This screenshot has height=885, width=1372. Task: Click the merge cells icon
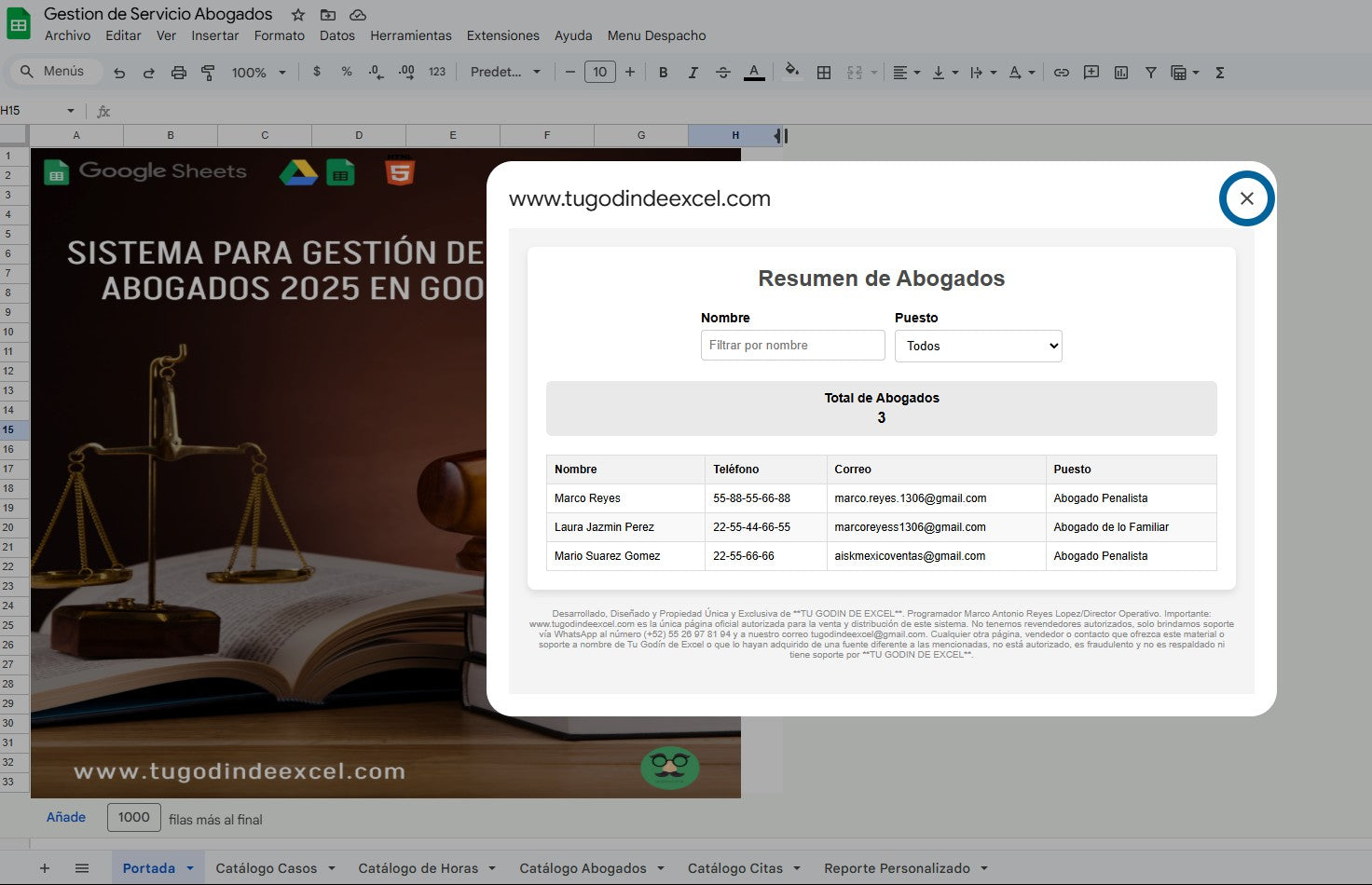[x=855, y=73]
